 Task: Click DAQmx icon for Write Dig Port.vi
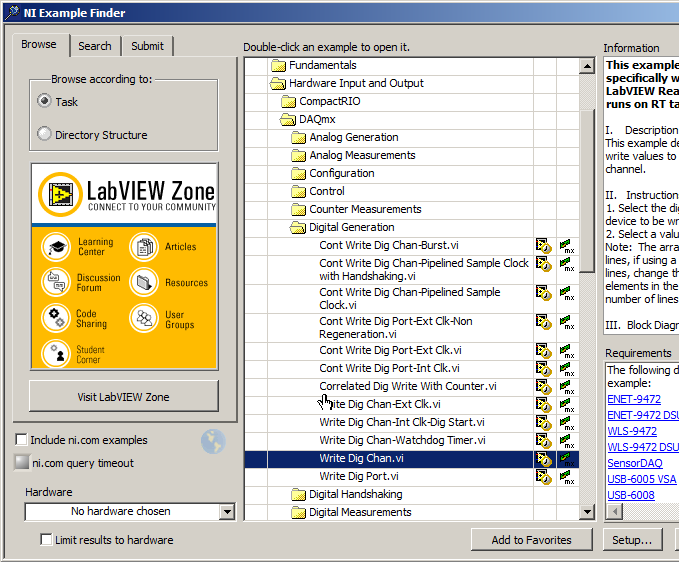click(x=567, y=477)
